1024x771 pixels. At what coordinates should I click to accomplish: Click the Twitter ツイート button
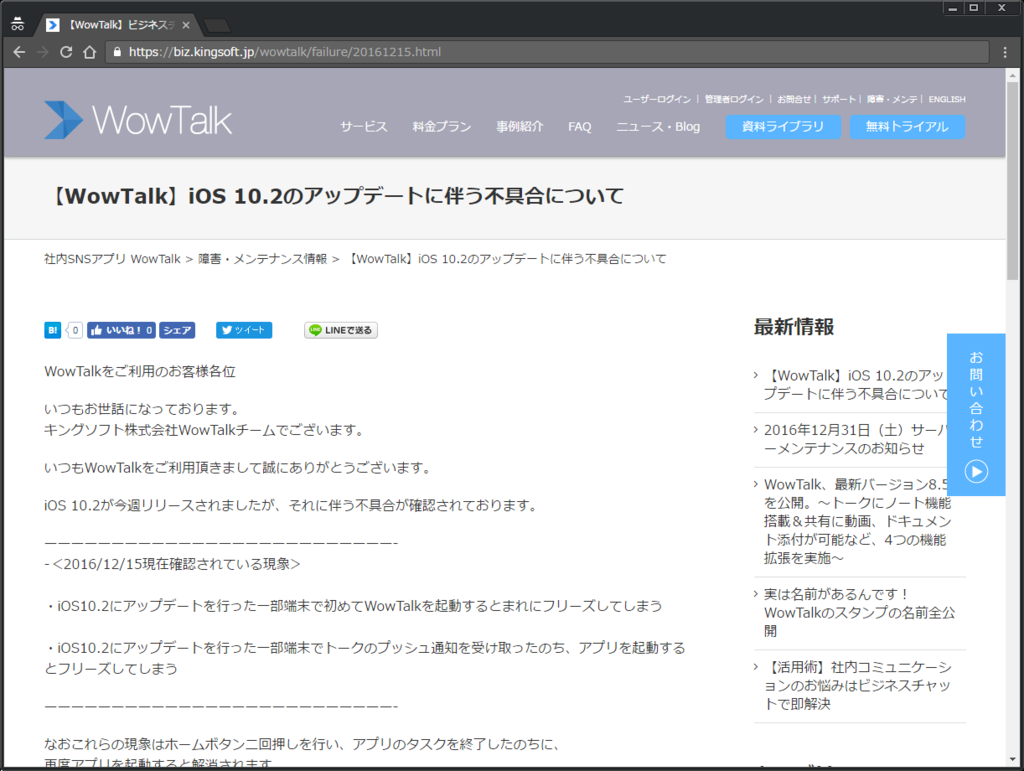pyautogui.click(x=244, y=330)
